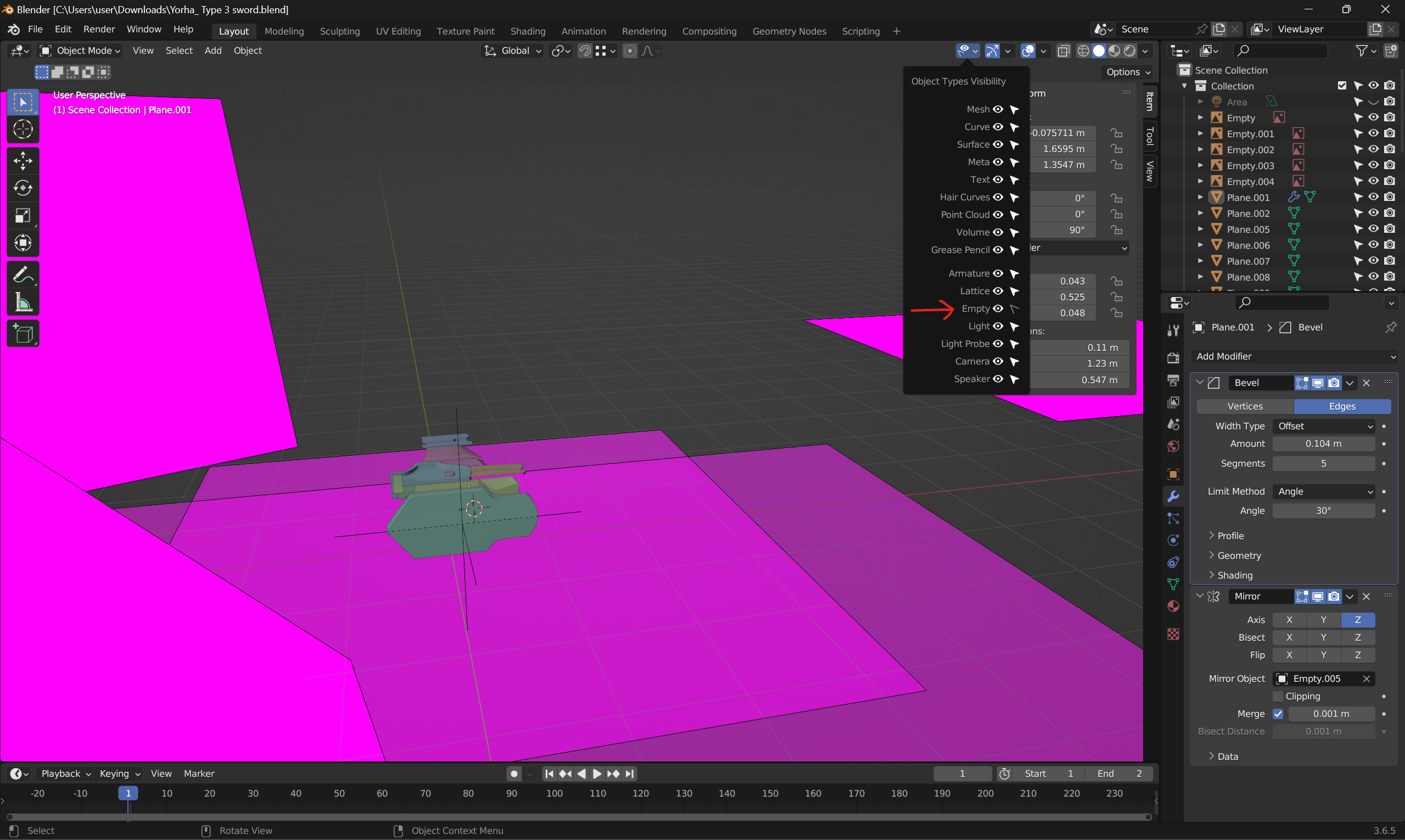Screen dimensions: 1405x840
Task: Open the Add Modifier dropdown
Action: 1294,356
